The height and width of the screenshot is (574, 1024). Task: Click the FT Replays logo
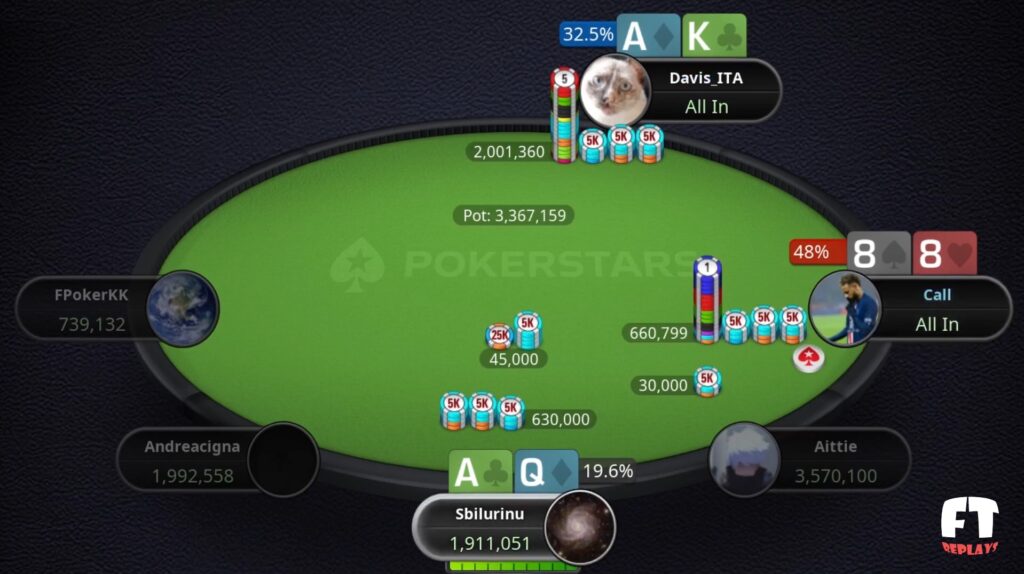click(x=970, y=526)
